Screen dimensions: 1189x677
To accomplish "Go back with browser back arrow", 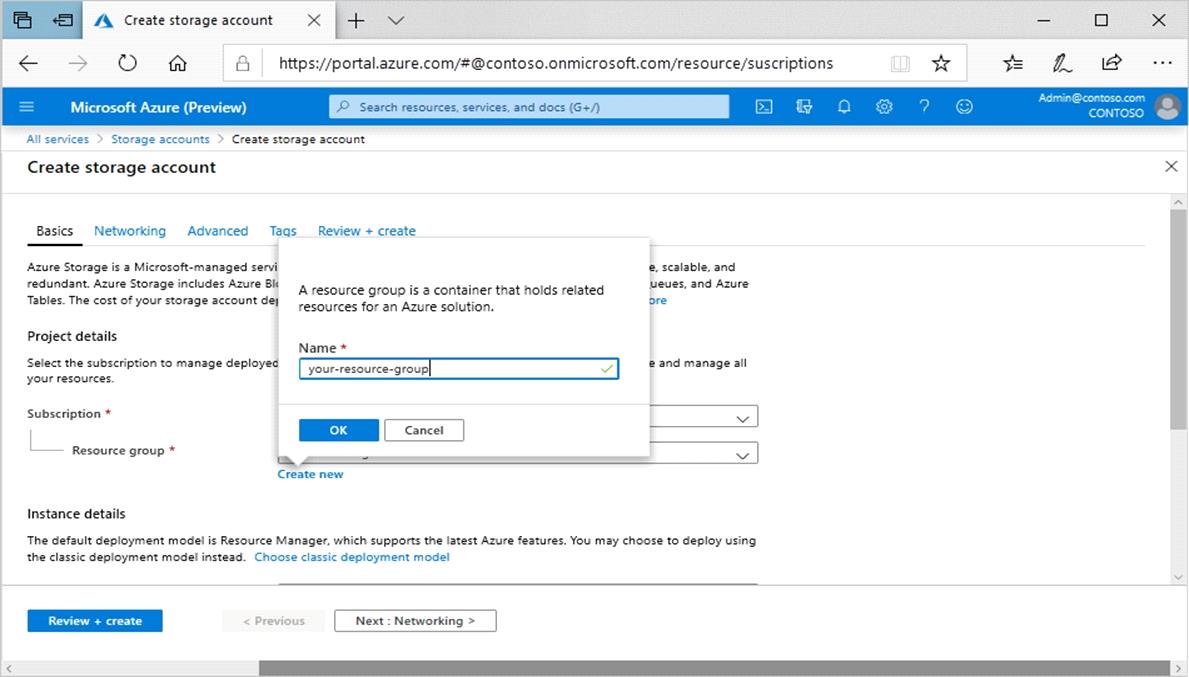I will pyautogui.click(x=28, y=63).
